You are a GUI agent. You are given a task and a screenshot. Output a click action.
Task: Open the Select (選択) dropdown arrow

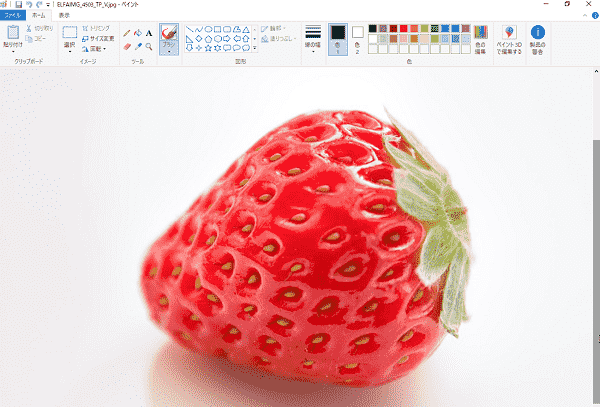[x=69, y=51]
